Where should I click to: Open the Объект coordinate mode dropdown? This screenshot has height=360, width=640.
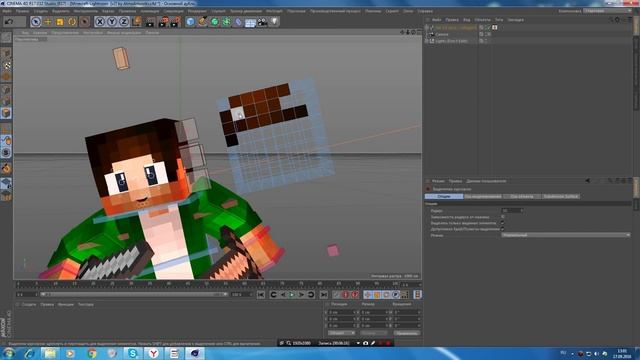(x=342, y=333)
